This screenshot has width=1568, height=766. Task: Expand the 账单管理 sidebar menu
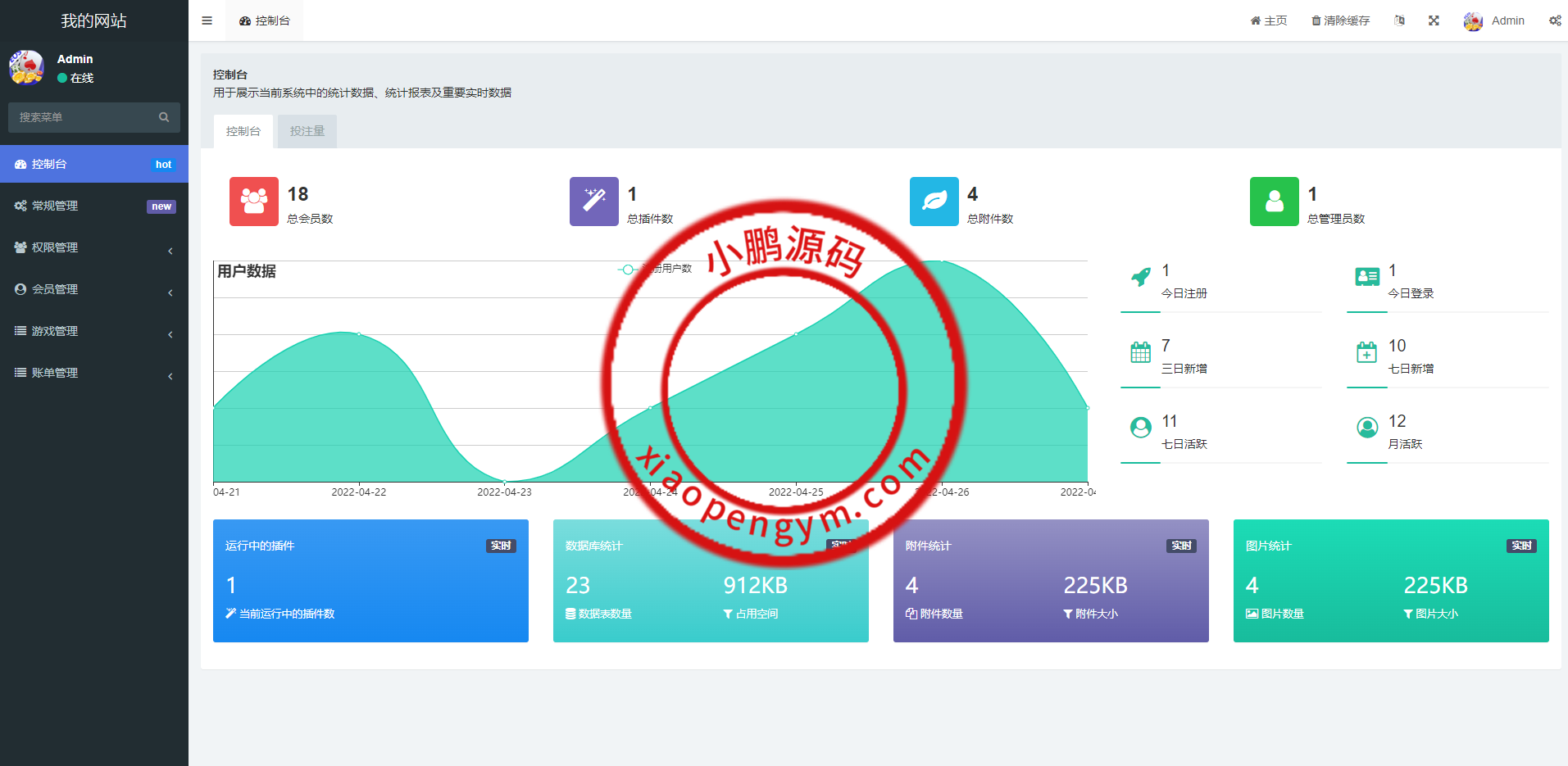click(94, 373)
